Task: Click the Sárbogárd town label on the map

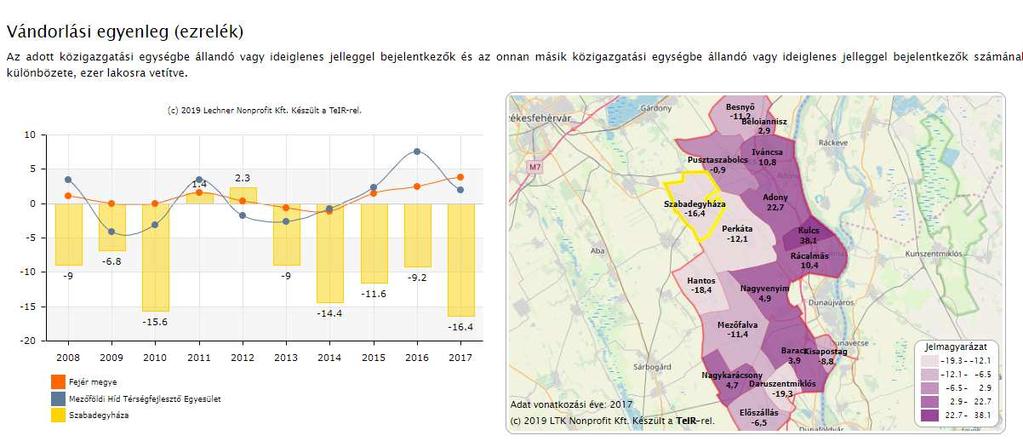Action: 652,367
